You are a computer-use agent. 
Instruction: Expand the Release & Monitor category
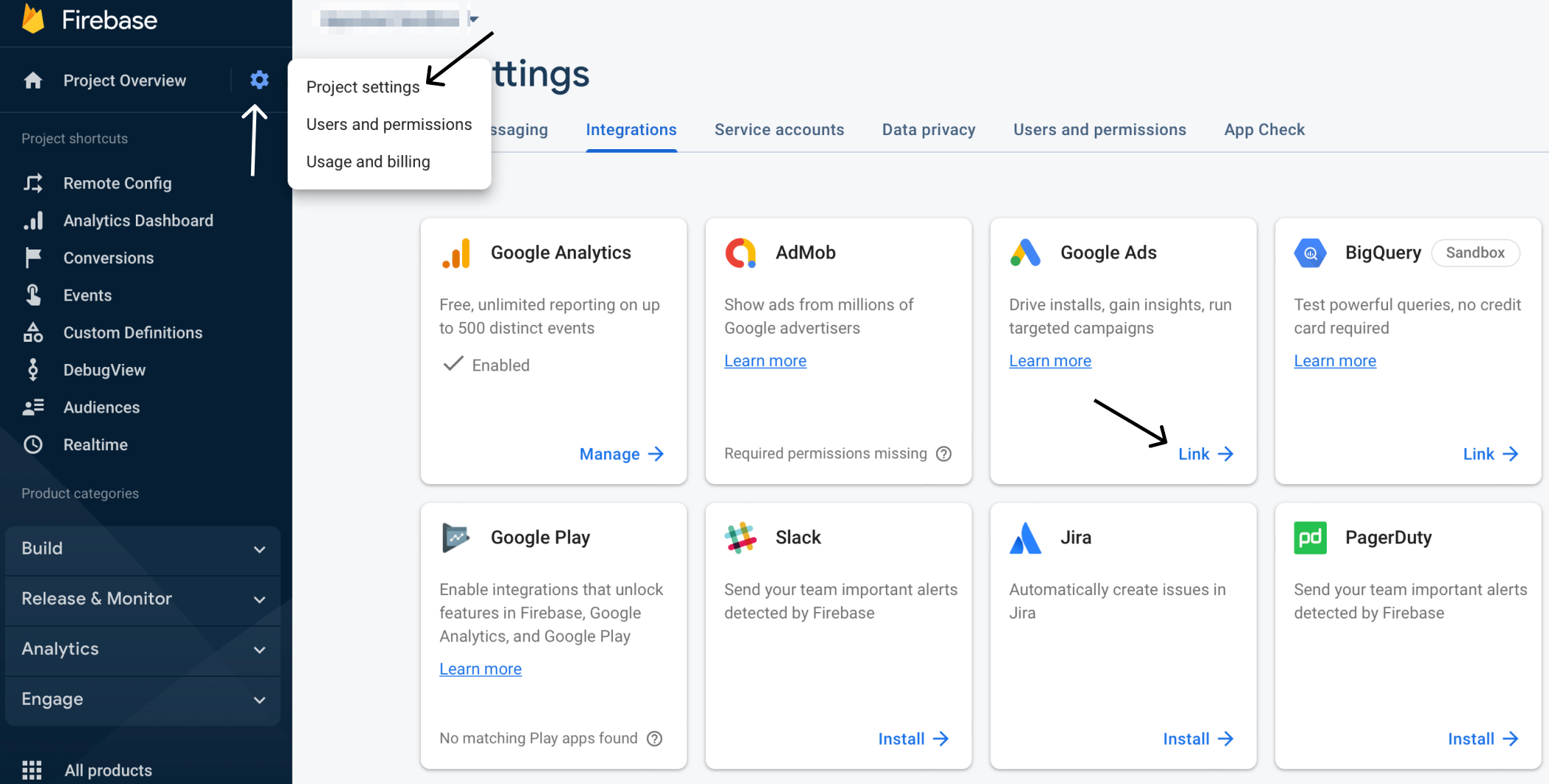coord(142,599)
